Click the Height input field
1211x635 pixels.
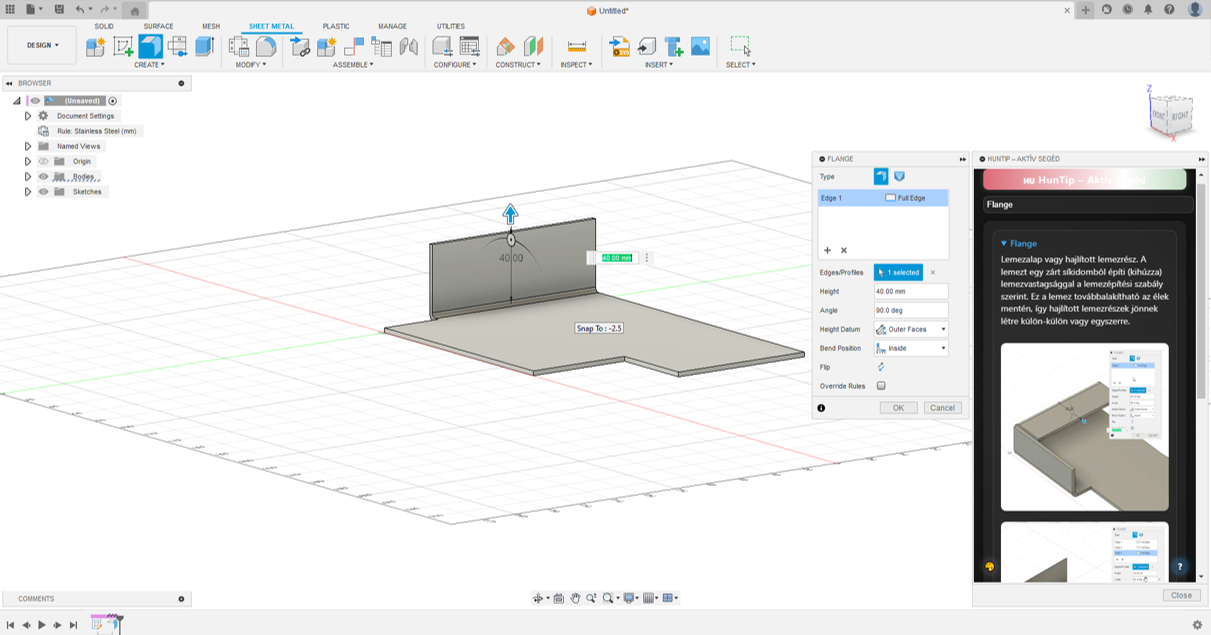(x=910, y=292)
